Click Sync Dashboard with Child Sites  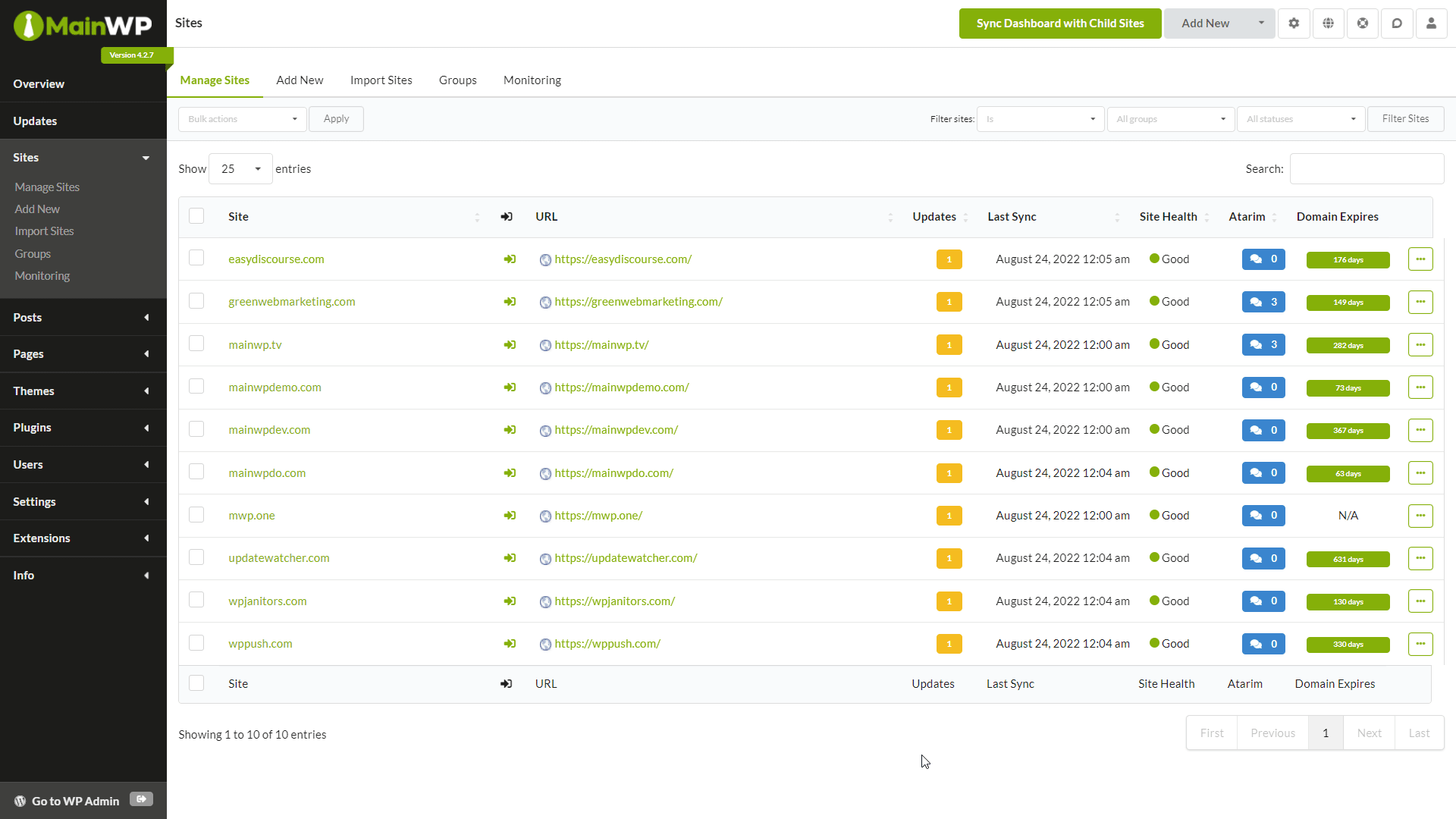(x=1059, y=24)
